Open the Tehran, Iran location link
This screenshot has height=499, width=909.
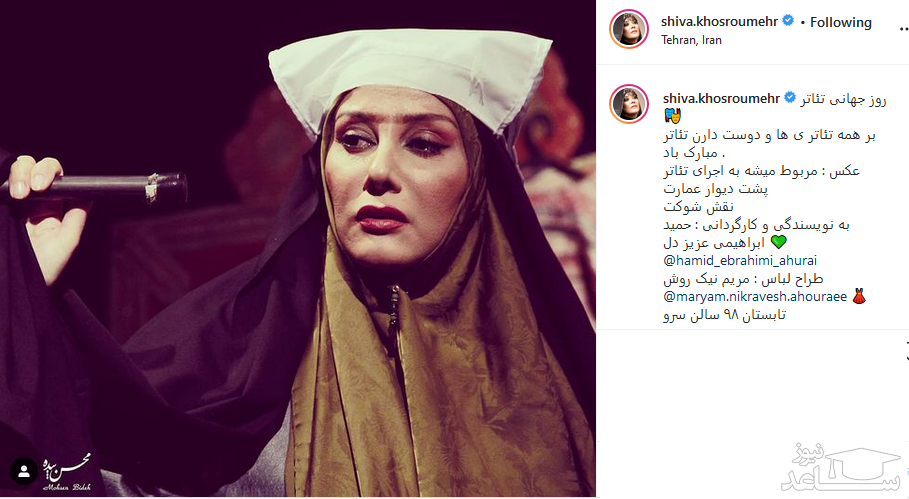coord(691,40)
